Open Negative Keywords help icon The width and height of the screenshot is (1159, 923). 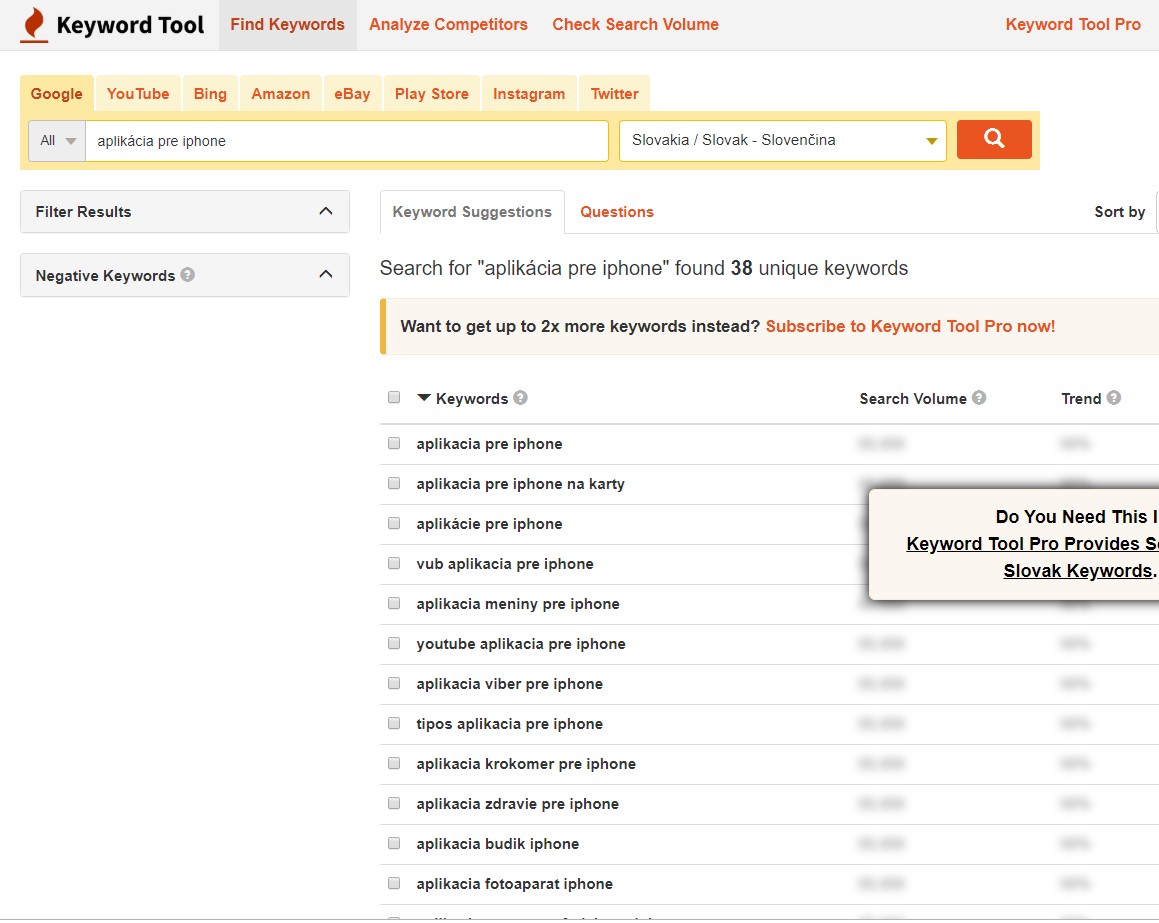(188, 275)
